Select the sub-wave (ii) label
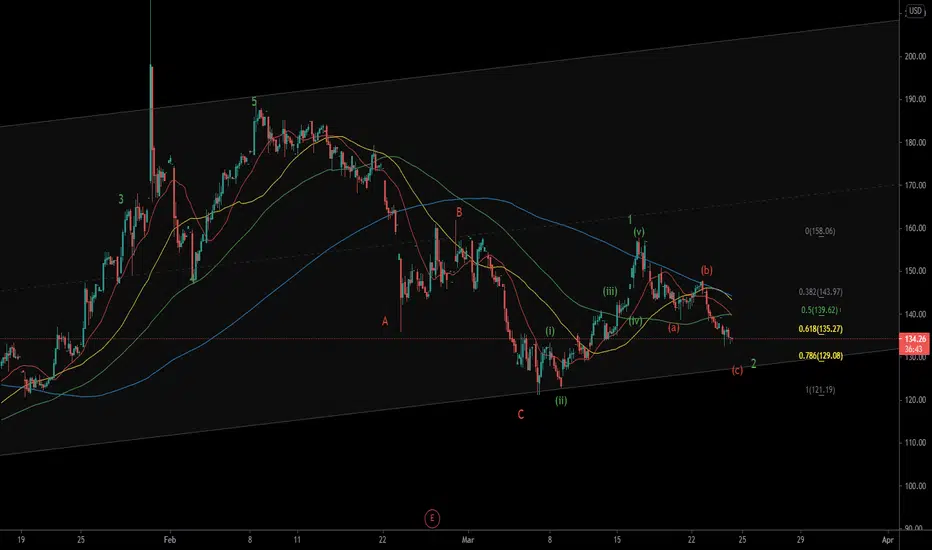Viewport: 932px width, 550px height. coord(561,401)
